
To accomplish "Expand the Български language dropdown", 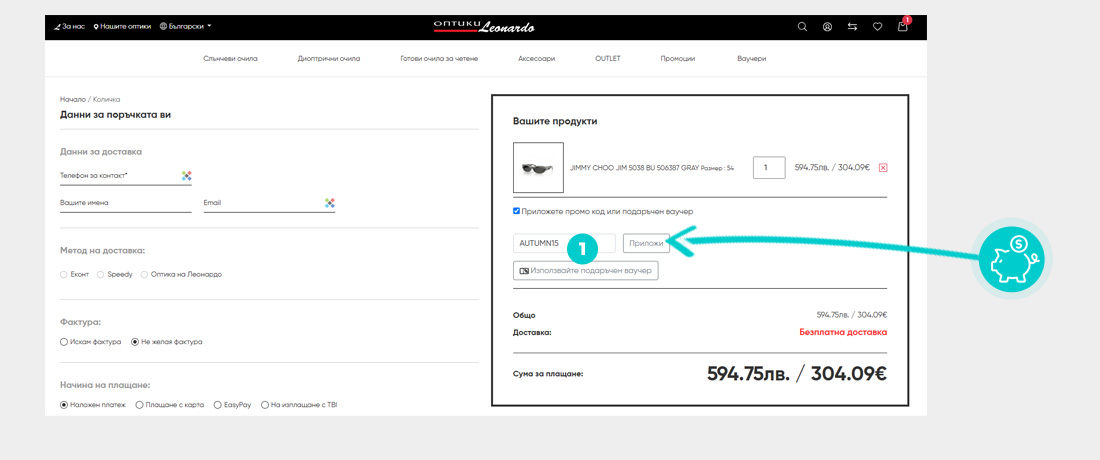I will tap(185, 26).
